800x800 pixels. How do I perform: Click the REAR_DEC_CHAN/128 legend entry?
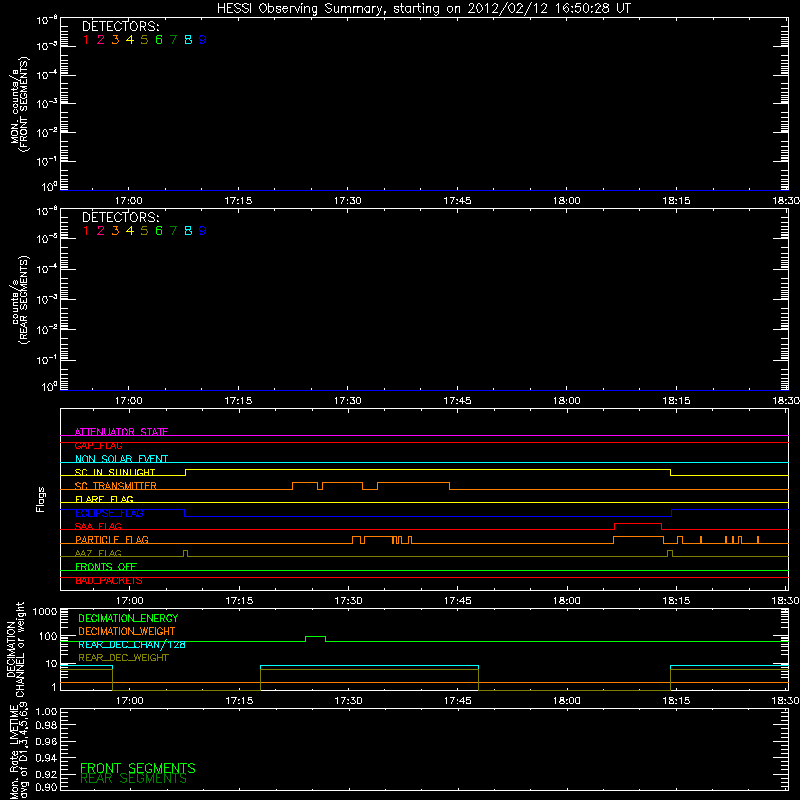point(132,645)
